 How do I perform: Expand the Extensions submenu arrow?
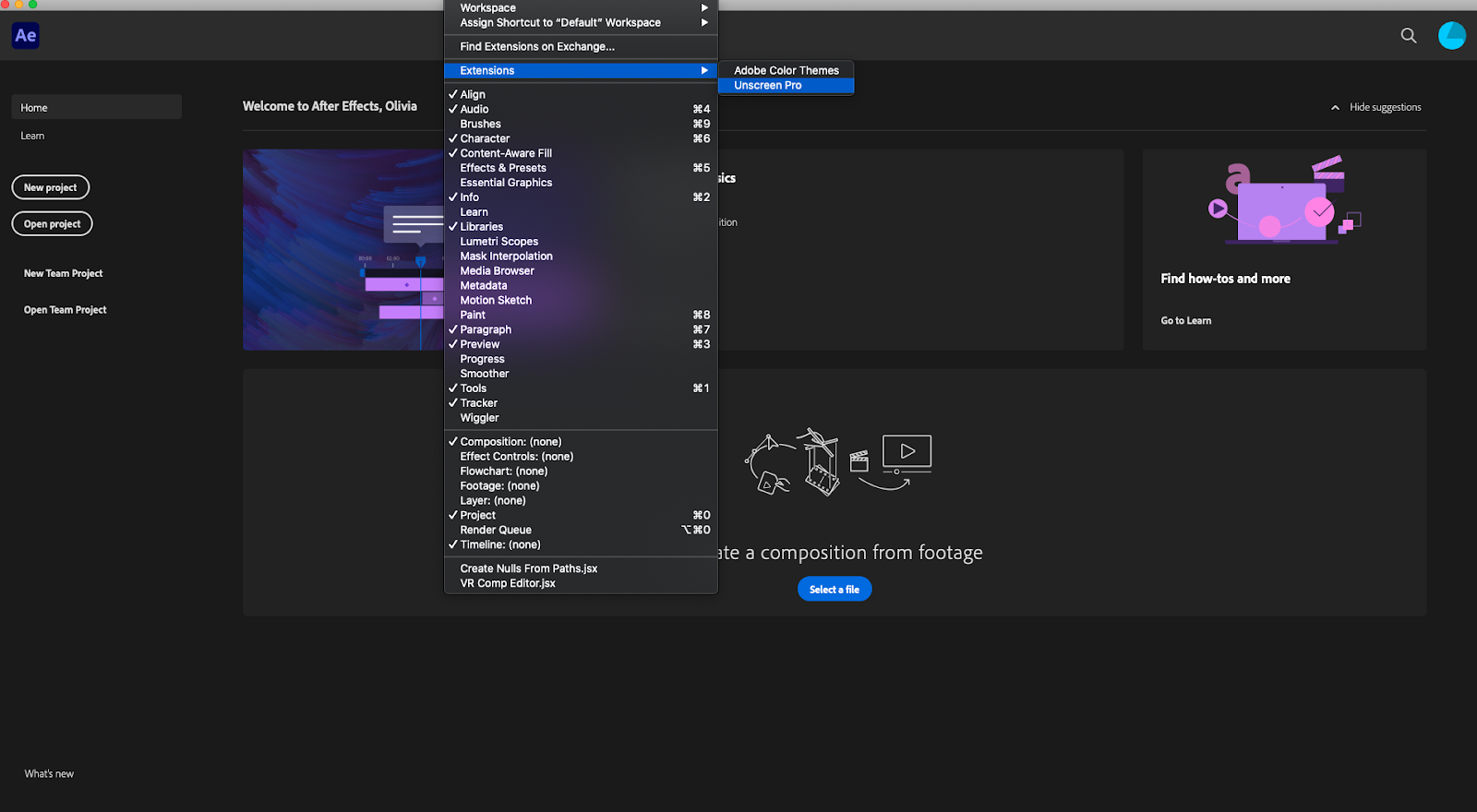(x=704, y=70)
